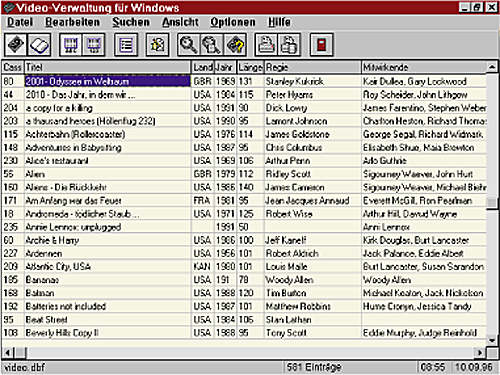The width and height of the screenshot is (500, 375).
Task: Click the printer with pages icon
Action: [x=289, y=45]
